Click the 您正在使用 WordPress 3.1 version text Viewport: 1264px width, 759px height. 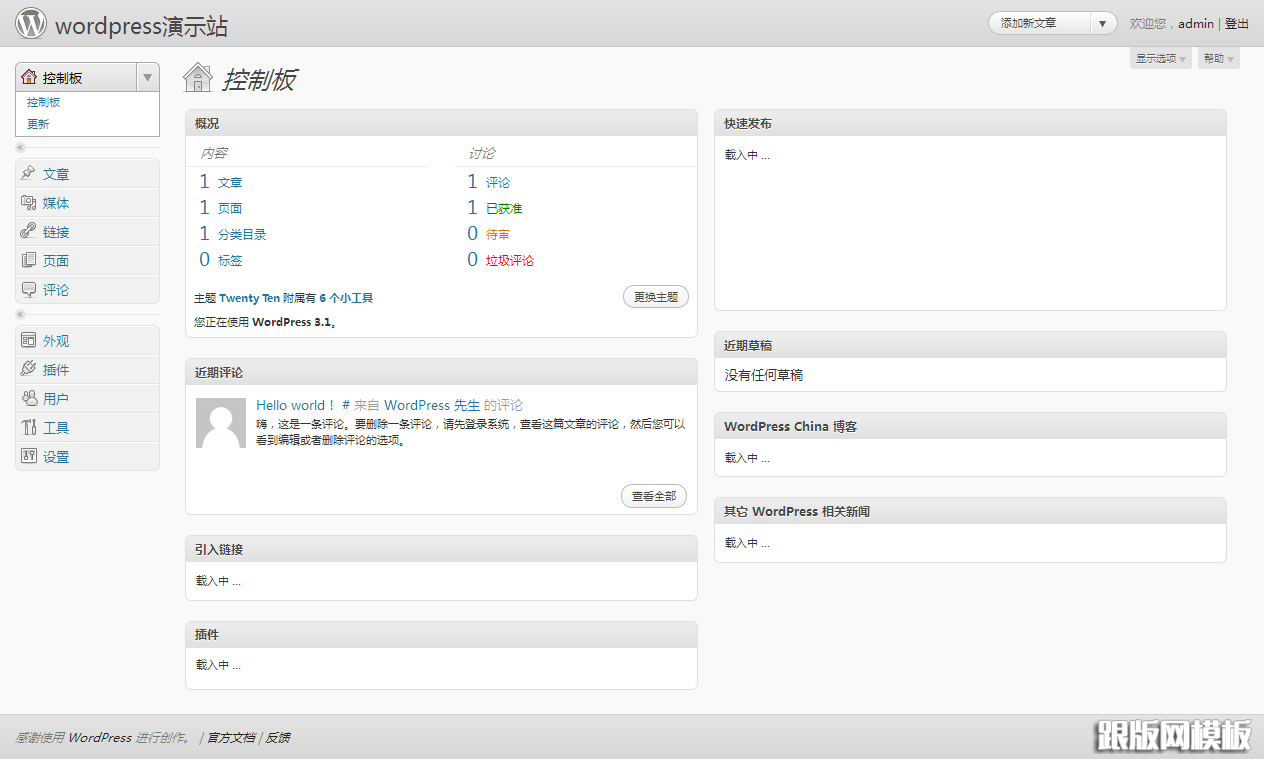click(265, 322)
